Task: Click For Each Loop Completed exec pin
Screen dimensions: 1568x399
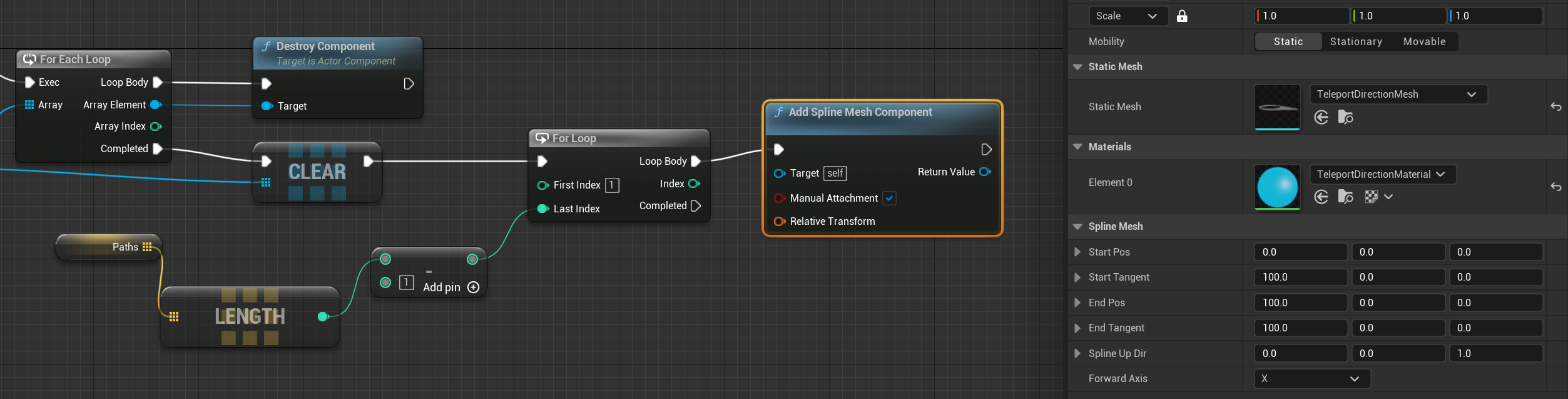Action: (158, 148)
